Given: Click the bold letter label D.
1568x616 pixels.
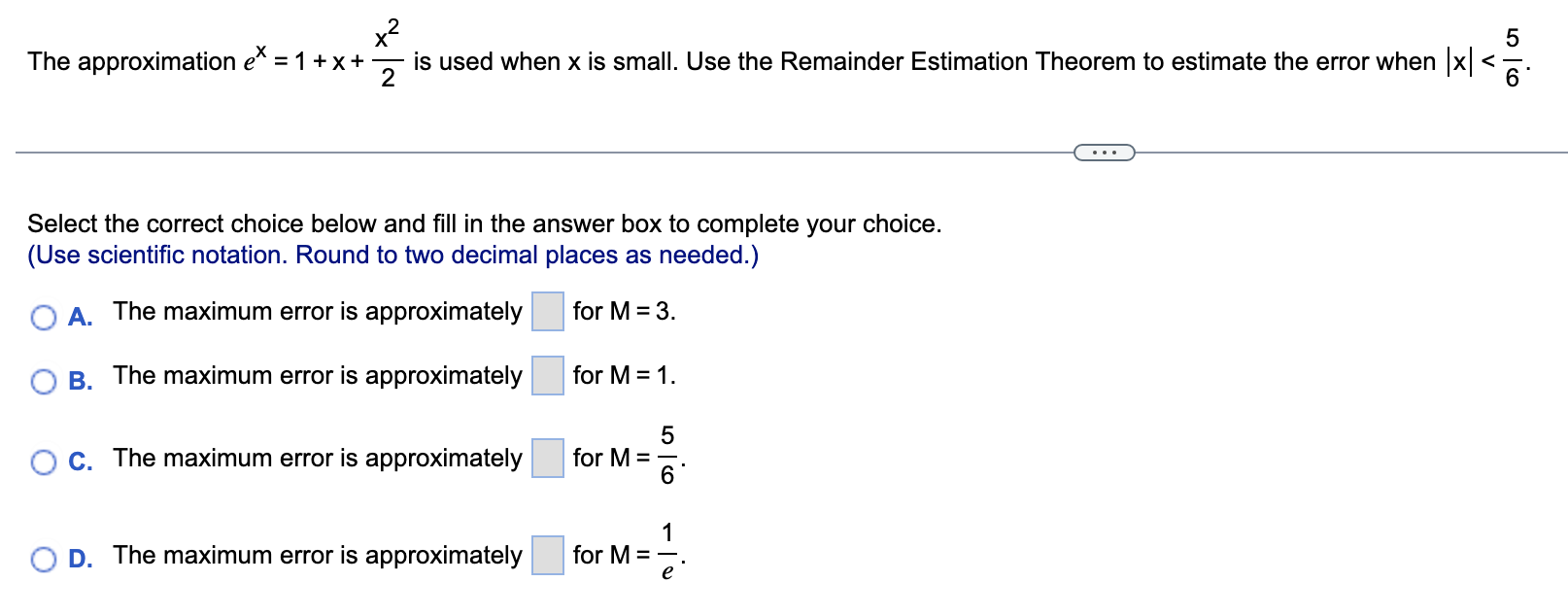Looking at the screenshot, I should [x=80, y=560].
